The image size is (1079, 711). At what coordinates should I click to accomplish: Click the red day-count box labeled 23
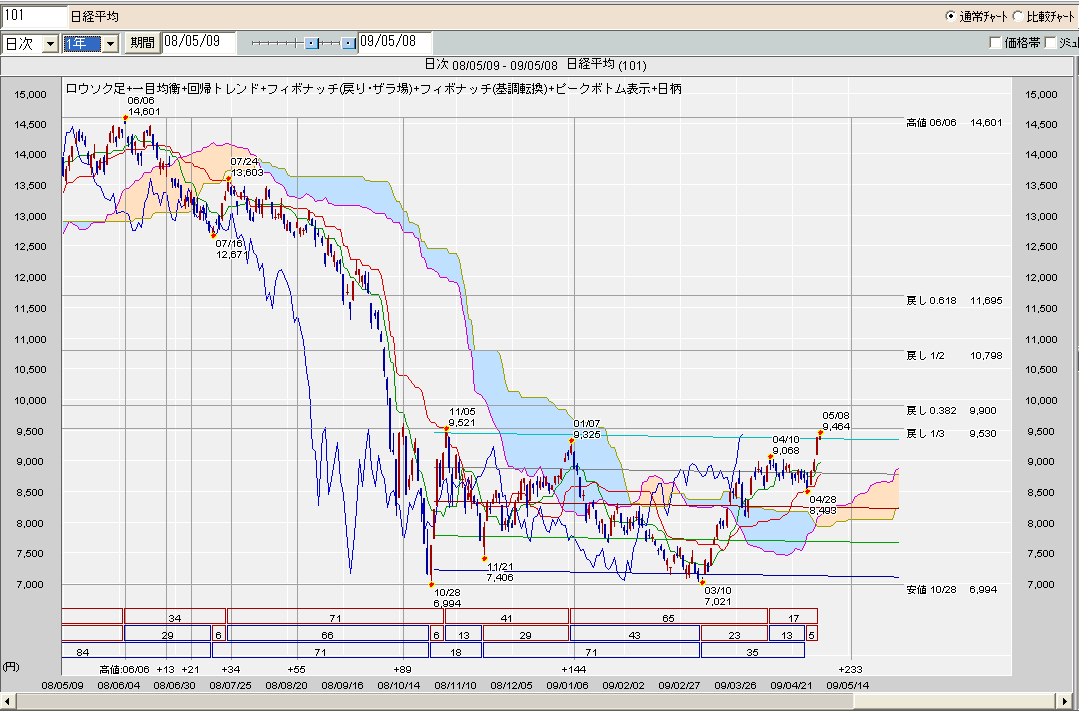tap(734, 633)
